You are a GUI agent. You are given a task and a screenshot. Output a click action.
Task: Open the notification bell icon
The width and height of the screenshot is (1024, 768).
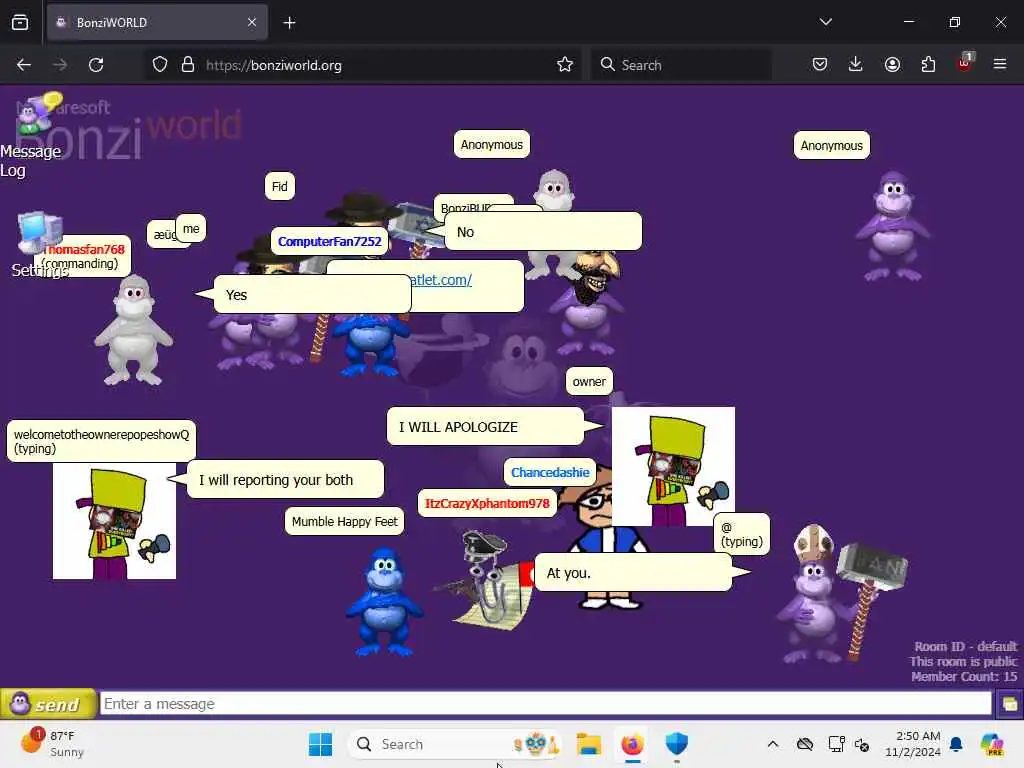tap(956, 744)
